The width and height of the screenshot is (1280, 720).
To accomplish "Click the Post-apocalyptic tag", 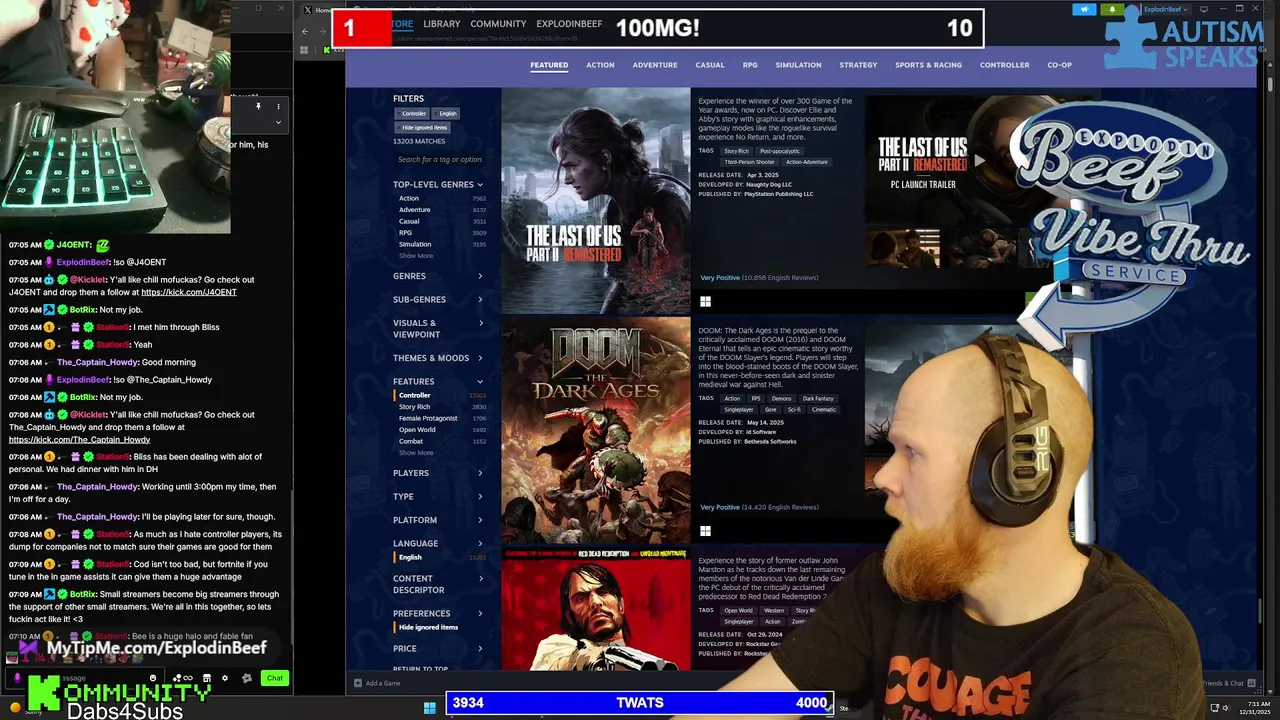I will (779, 151).
